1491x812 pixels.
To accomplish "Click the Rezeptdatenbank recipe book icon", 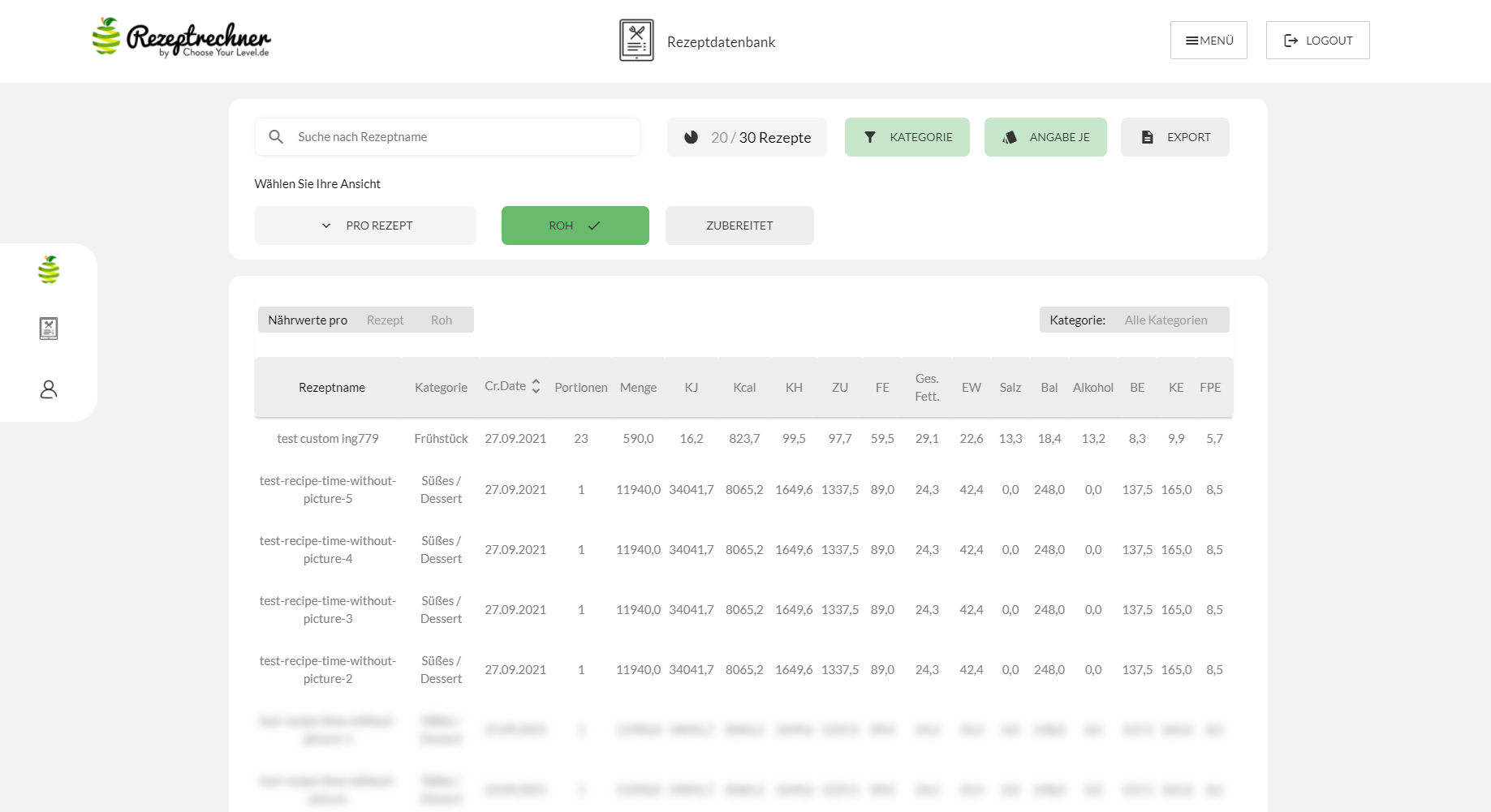I will pyautogui.click(x=636, y=41).
